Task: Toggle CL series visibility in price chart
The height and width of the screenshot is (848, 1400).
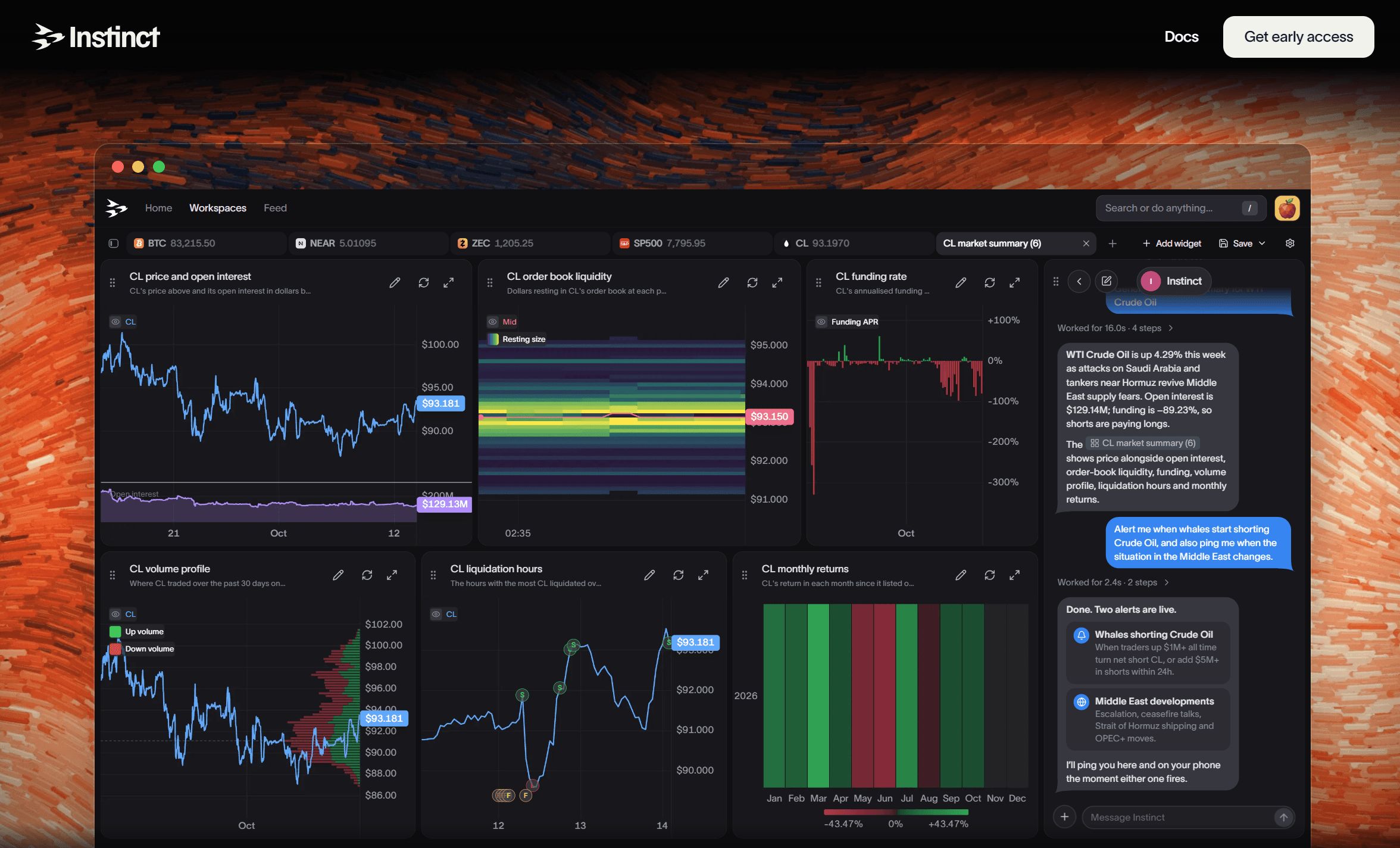Action: (x=115, y=322)
